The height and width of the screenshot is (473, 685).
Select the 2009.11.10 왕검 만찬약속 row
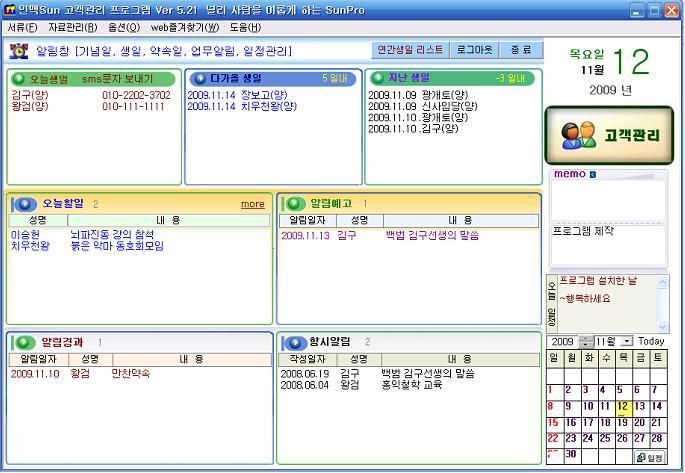click(80, 374)
